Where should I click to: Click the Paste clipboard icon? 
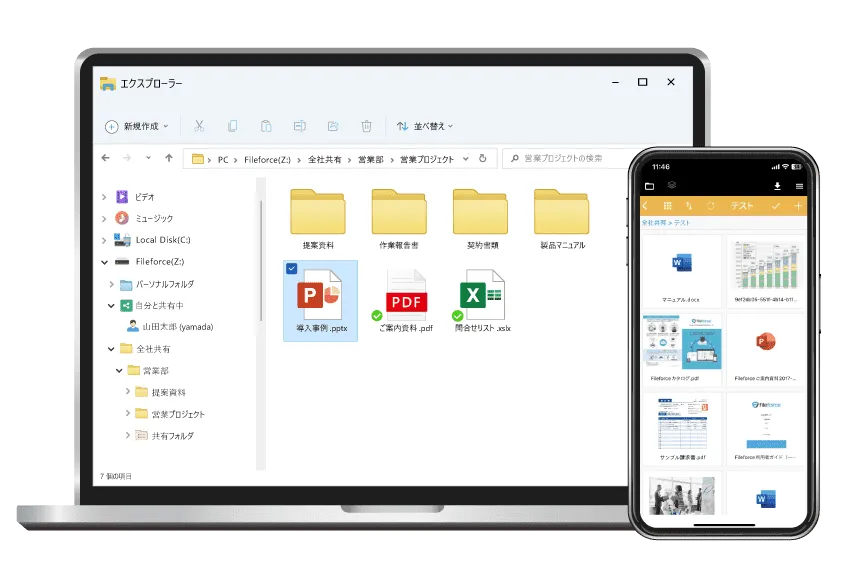[266, 126]
